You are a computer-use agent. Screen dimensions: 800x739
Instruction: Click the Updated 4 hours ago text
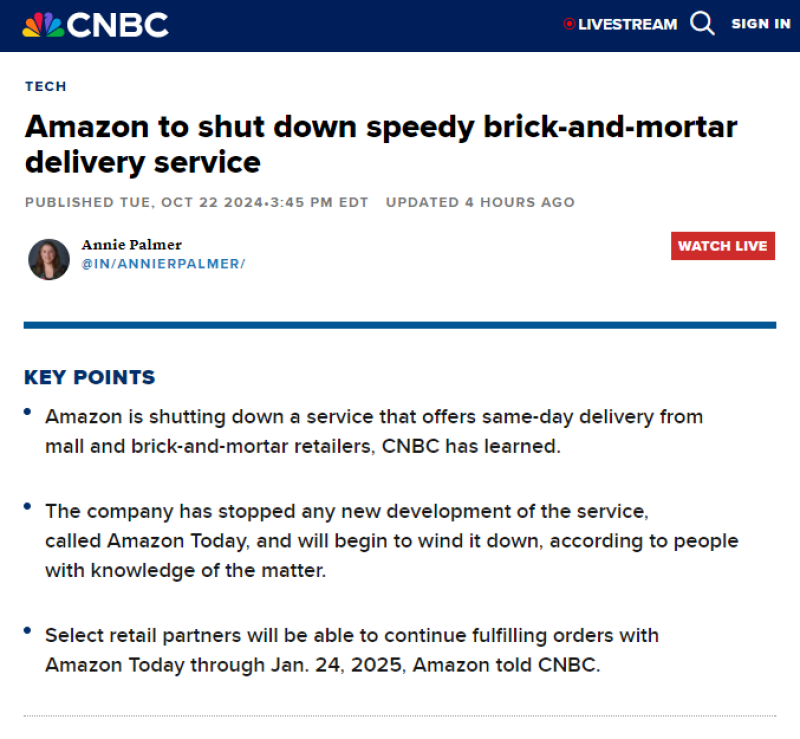click(480, 202)
